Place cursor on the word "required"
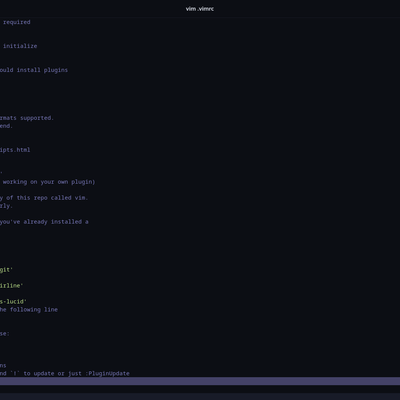This screenshot has width=400, height=400. coord(17,22)
